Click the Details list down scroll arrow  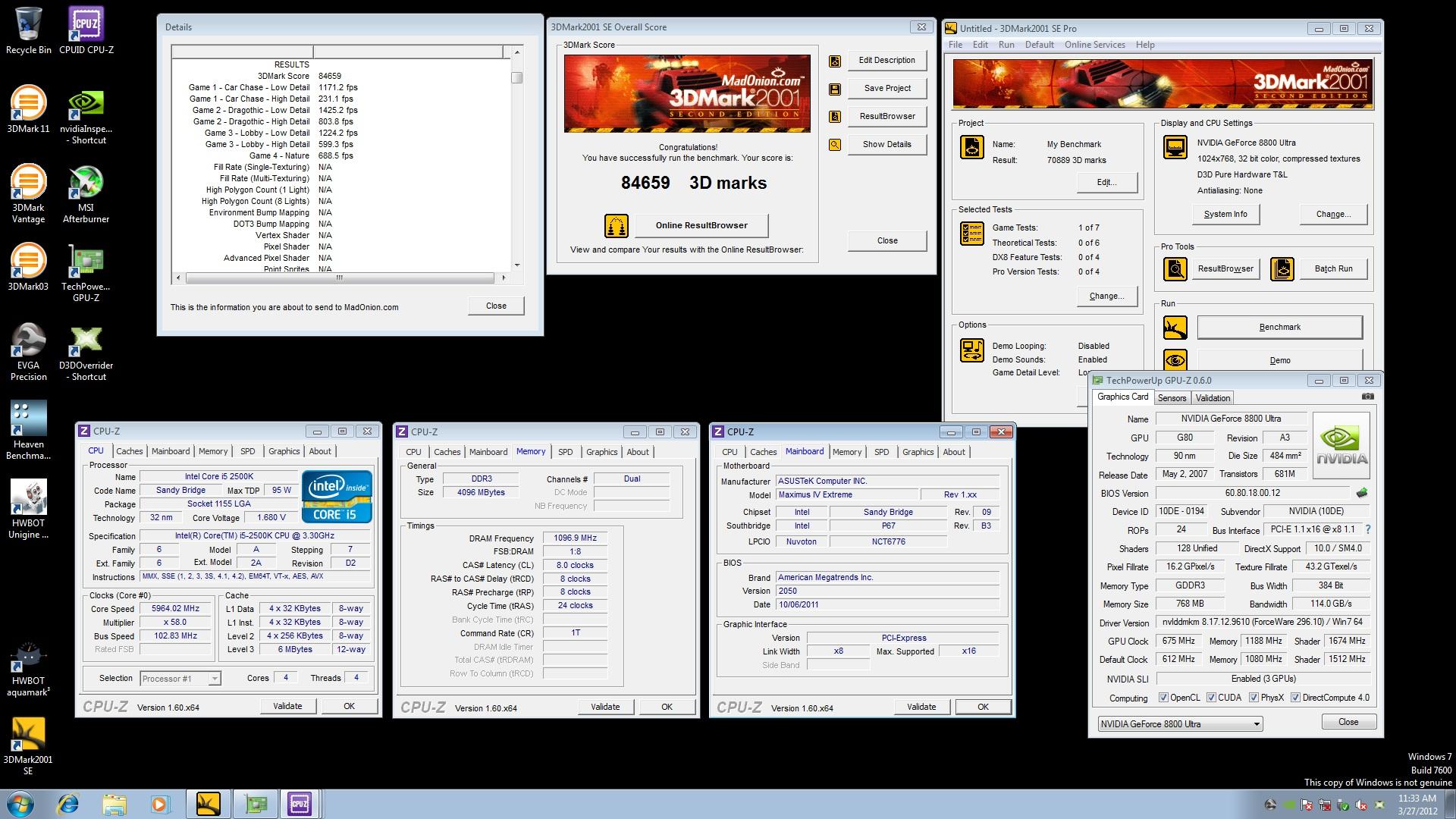point(517,265)
